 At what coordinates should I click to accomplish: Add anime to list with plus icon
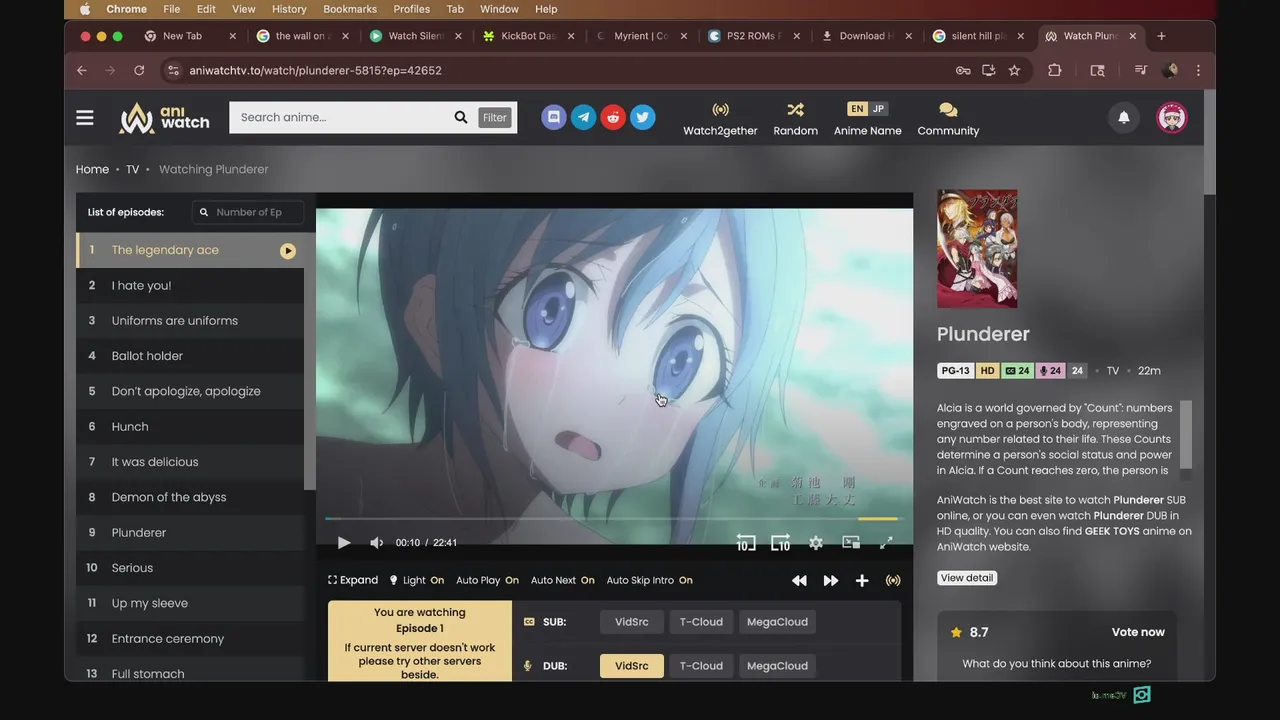pyautogui.click(x=862, y=580)
